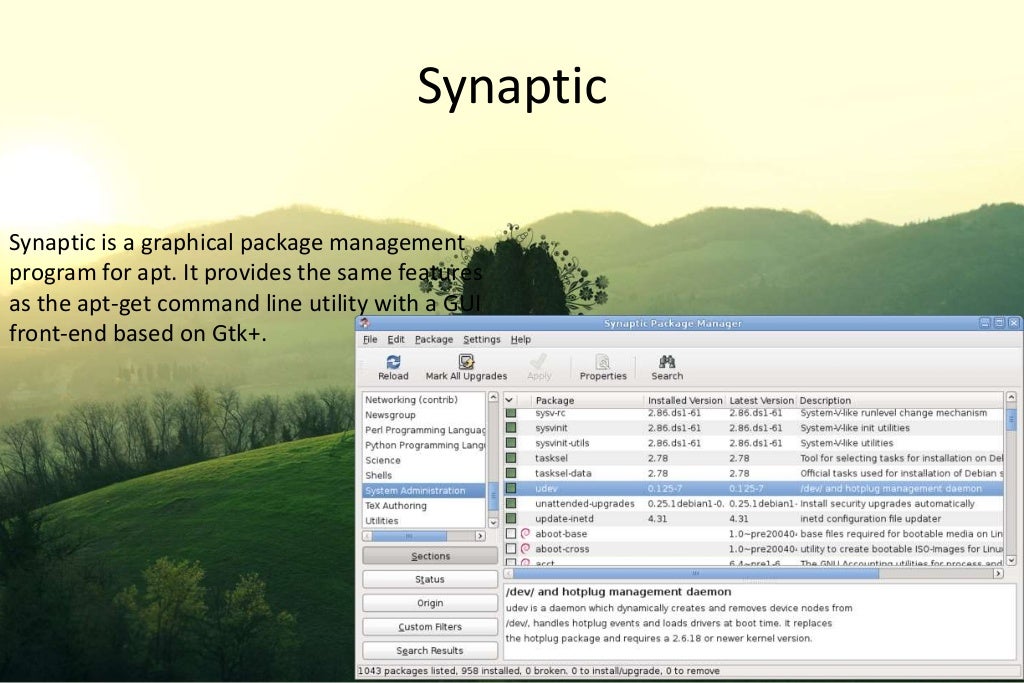Close the Synaptic Package Manager window
Image resolution: width=1024 pixels, height=683 pixels.
(1014, 323)
